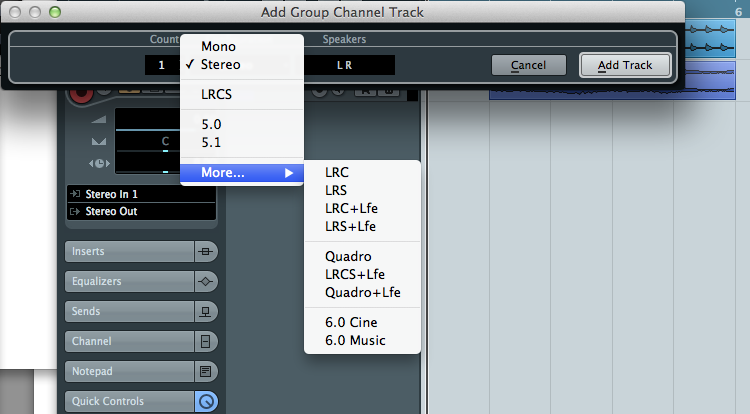Open the Notepad section icon
Image resolution: width=750 pixels, height=414 pixels.
pyautogui.click(x=206, y=371)
